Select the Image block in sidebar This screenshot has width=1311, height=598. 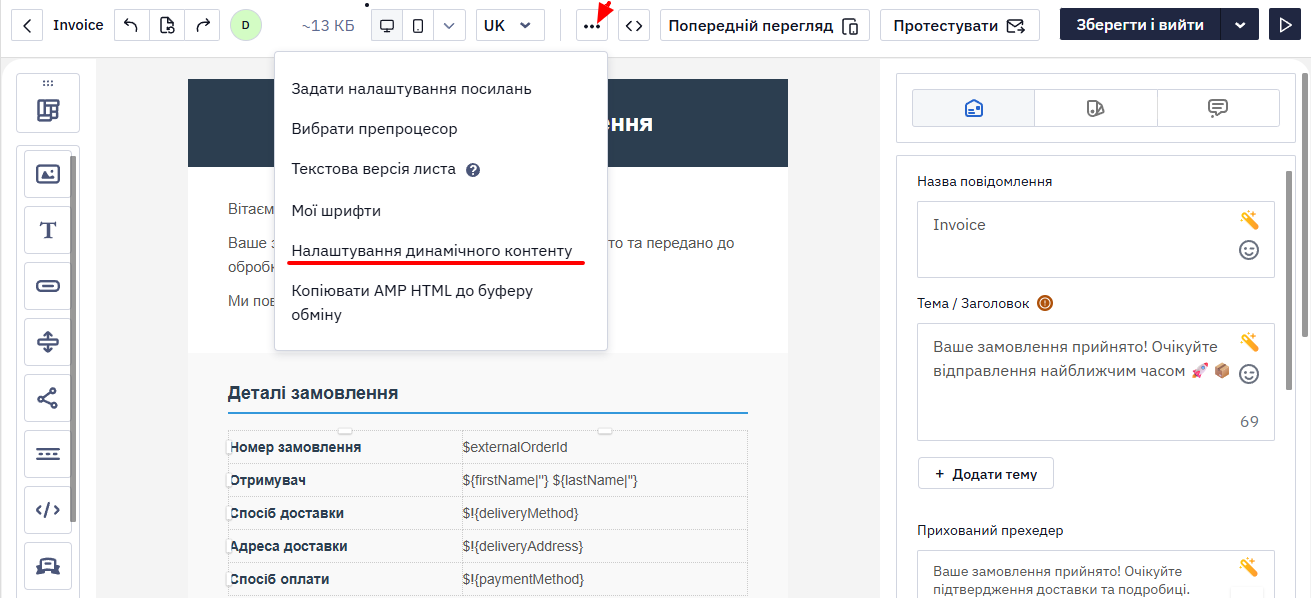[x=48, y=174]
